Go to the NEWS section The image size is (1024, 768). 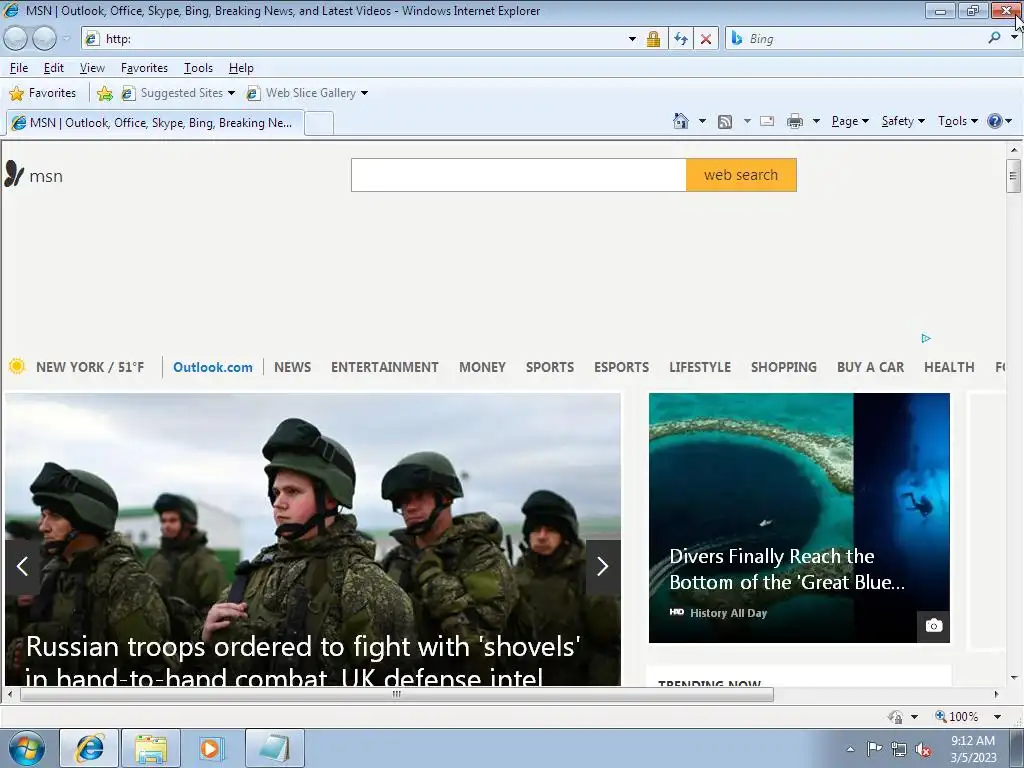(293, 367)
